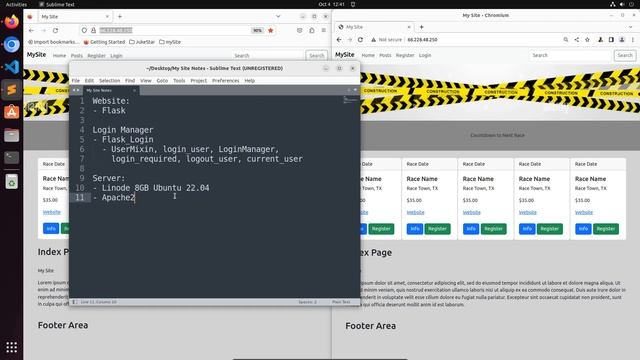Open the Files manager from the dock
This screenshot has width=640, height=360.
coord(11,135)
